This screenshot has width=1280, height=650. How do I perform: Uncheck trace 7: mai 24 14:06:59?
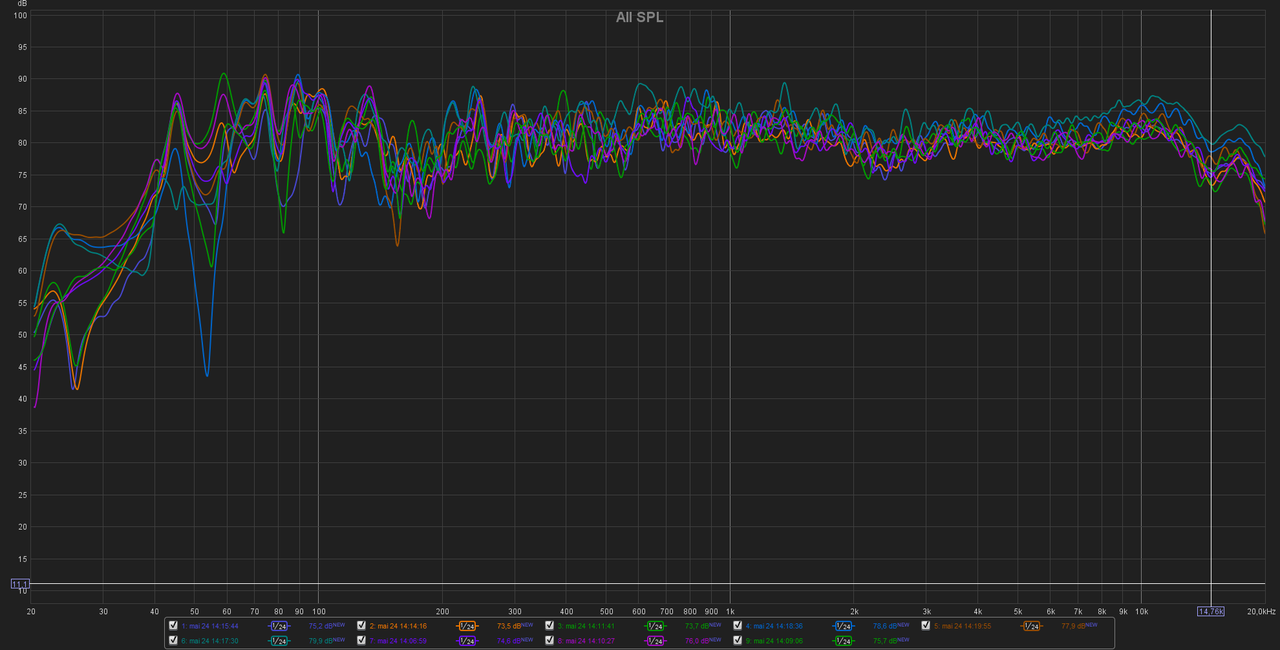(x=361, y=640)
